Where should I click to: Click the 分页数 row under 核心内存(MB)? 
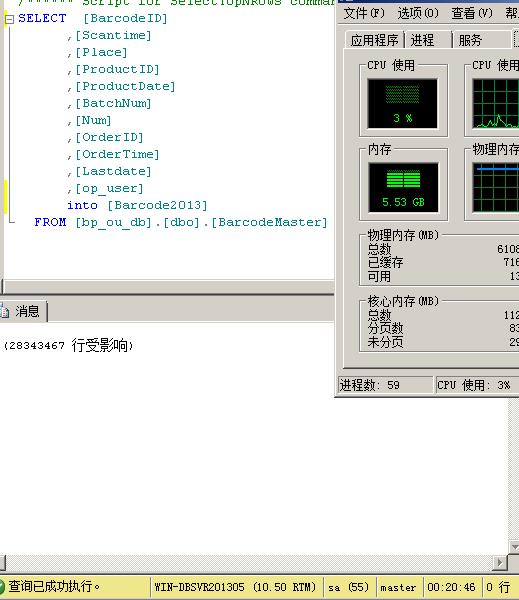[x=442, y=328]
